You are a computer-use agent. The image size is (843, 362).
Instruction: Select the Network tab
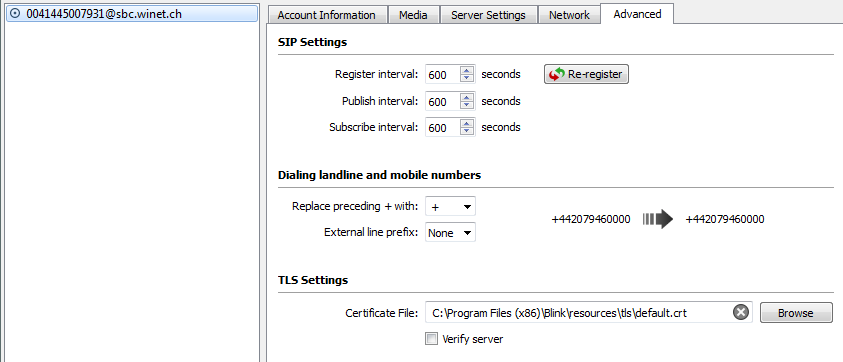tap(569, 15)
